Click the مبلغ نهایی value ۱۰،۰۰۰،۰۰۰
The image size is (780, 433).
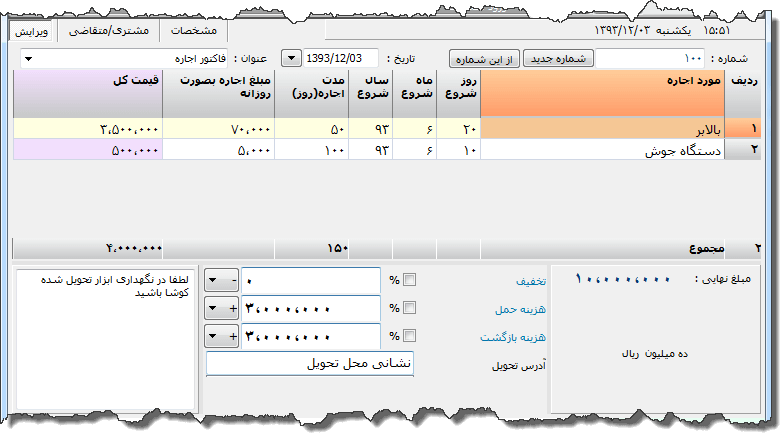pyautogui.click(x=623, y=279)
